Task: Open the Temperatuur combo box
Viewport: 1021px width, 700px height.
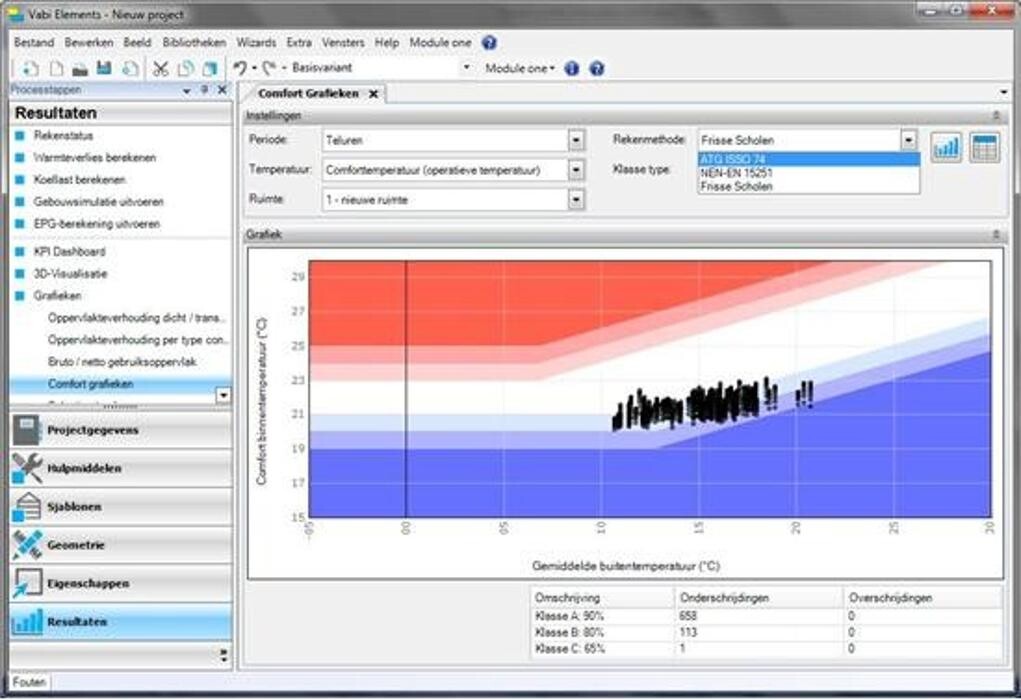Action: pos(576,170)
